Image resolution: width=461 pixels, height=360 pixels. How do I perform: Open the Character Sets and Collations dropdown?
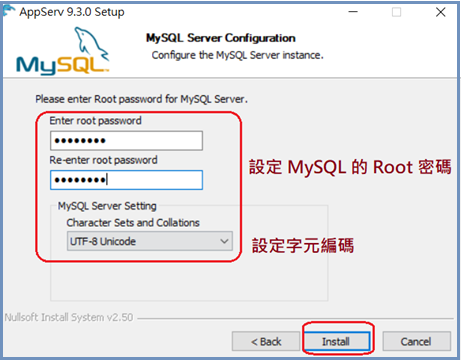click(x=150, y=241)
